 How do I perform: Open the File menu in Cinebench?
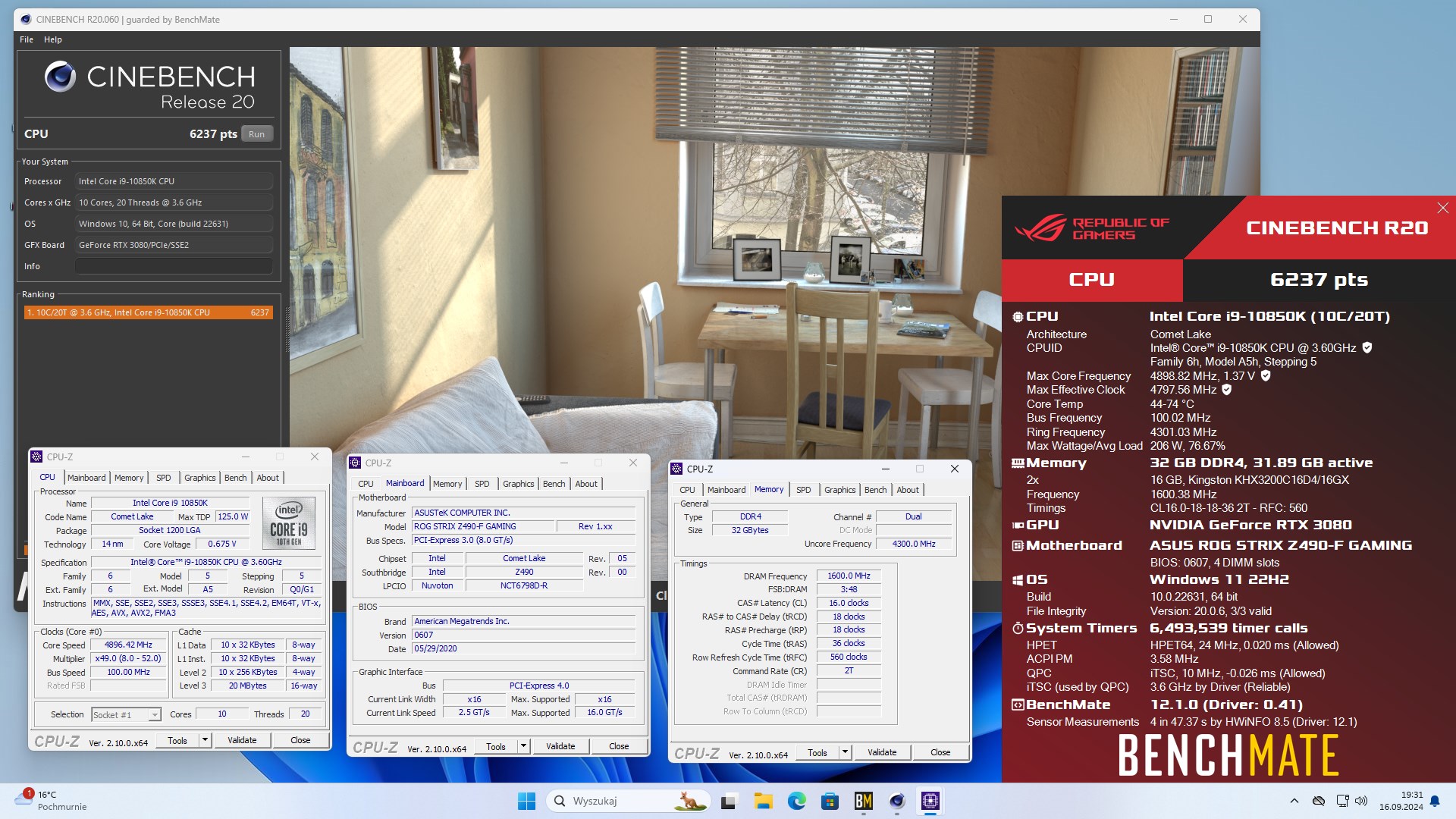click(x=27, y=39)
